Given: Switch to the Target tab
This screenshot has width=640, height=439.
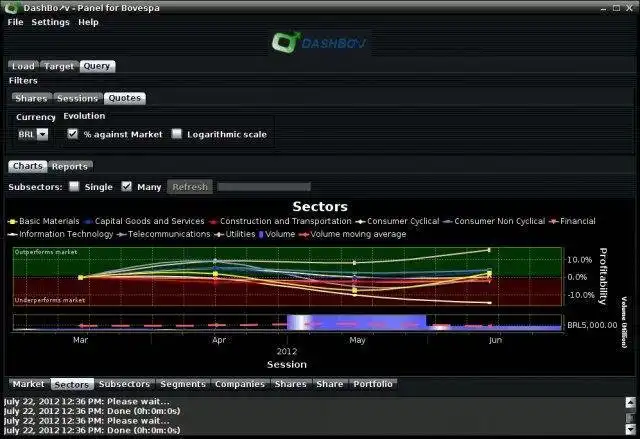Looking at the screenshot, I should (59, 66).
